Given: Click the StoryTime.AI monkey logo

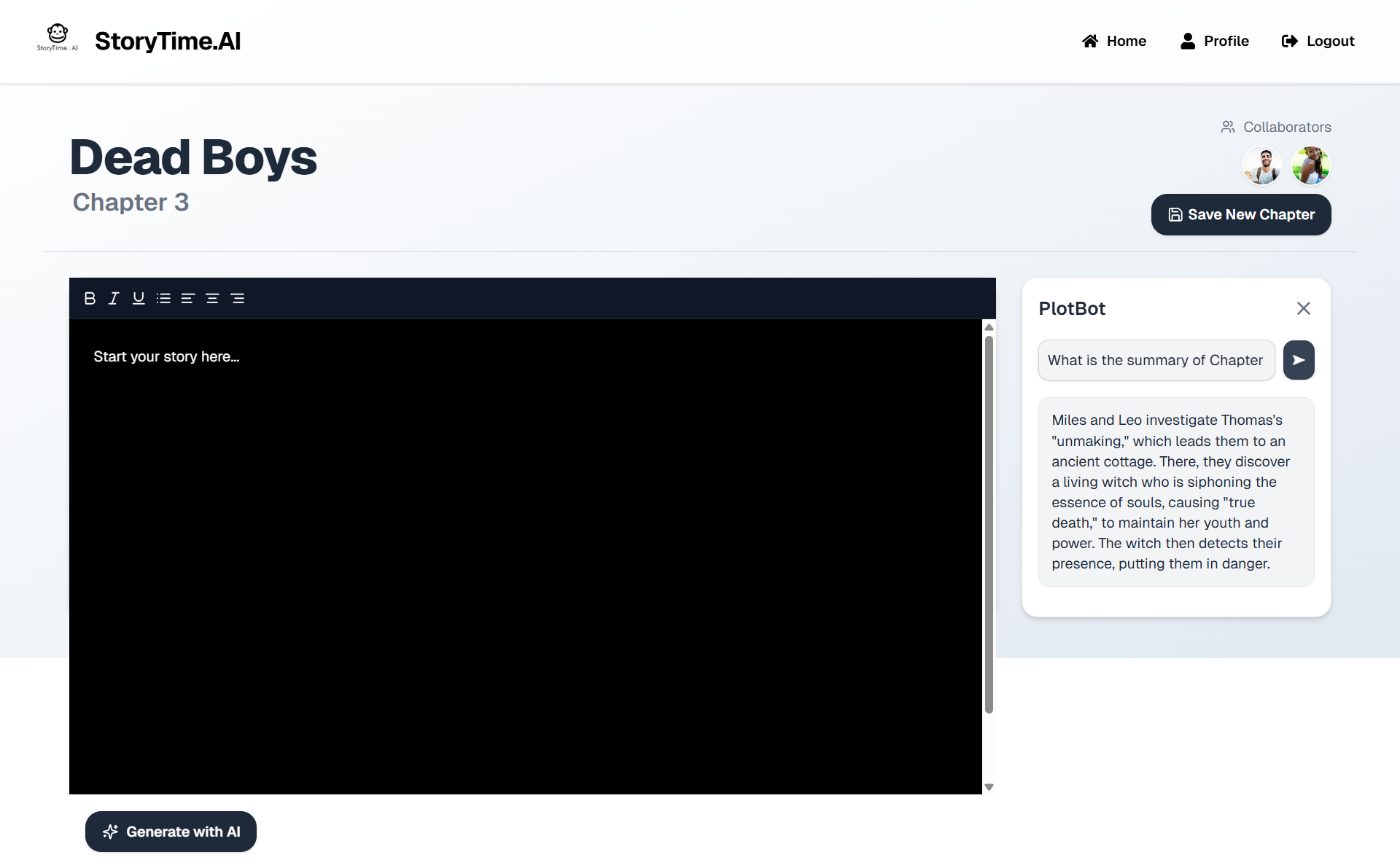Looking at the screenshot, I should tap(58, 37).
